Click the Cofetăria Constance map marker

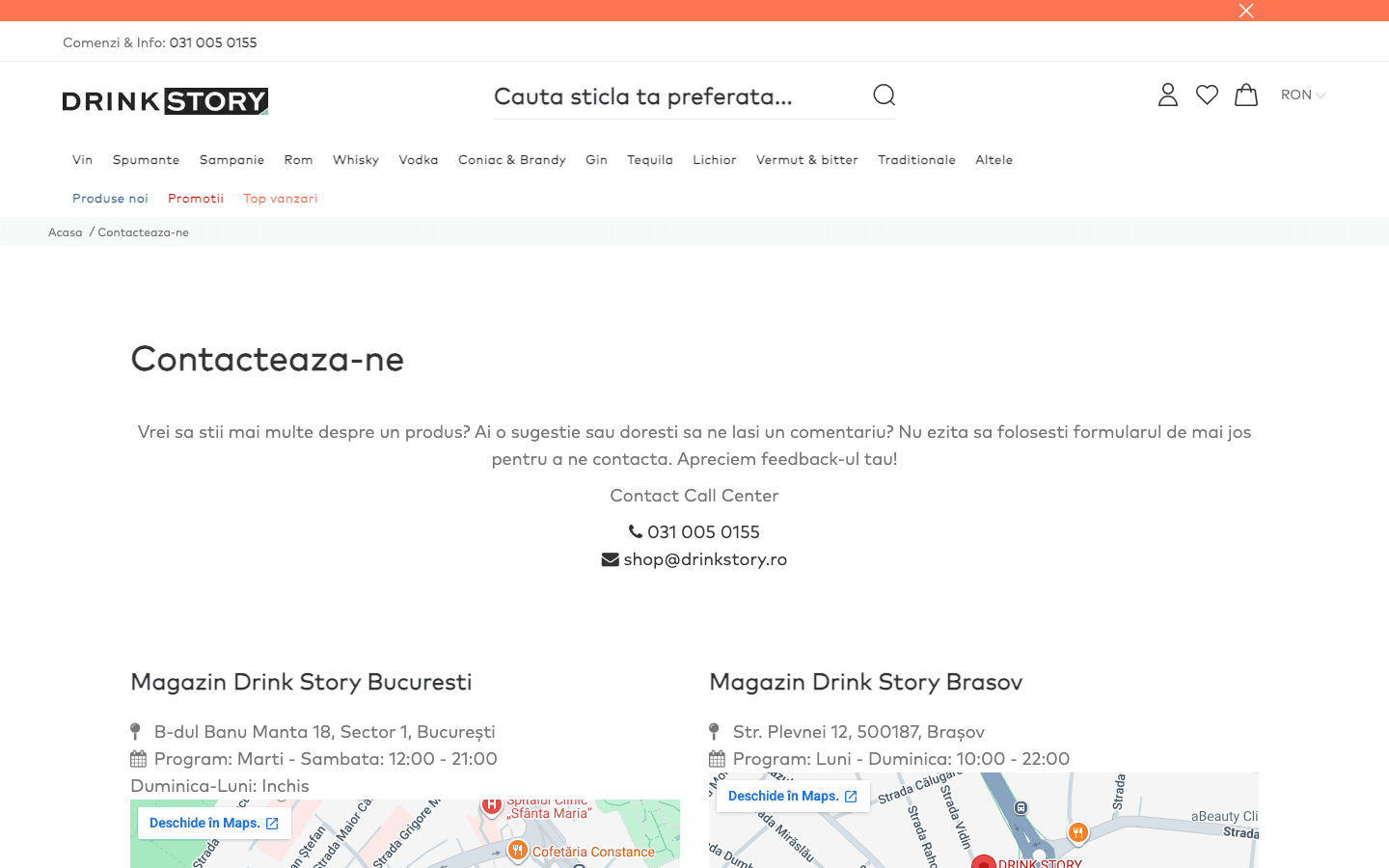[x=518, y=851]
